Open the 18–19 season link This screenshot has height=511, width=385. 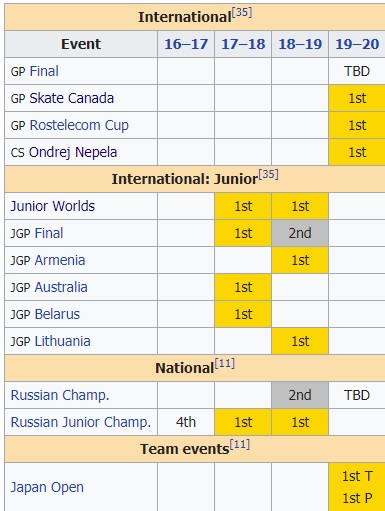pyautogui.click(x=300, y=44)
